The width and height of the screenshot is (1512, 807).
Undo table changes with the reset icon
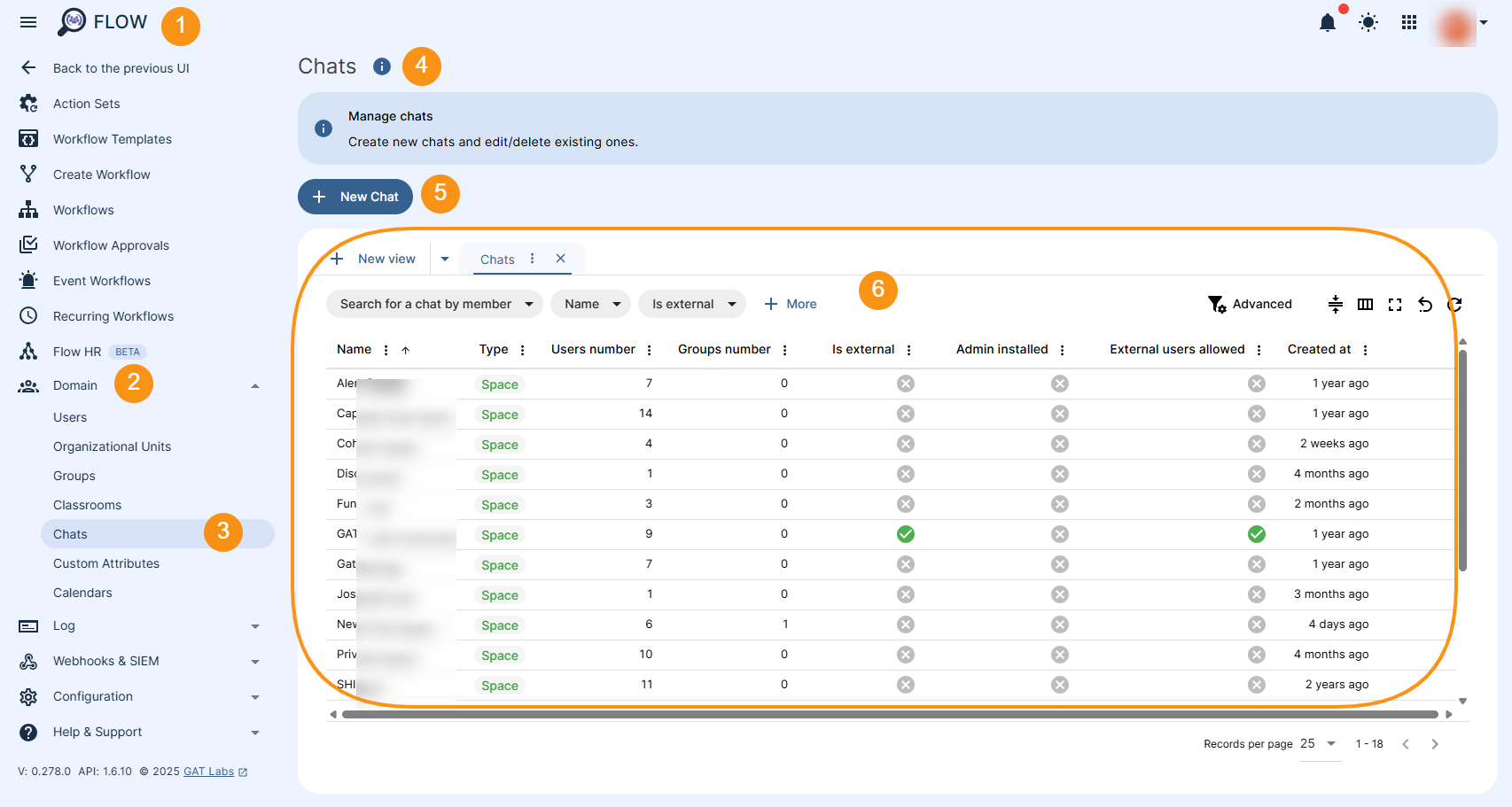1424,304
